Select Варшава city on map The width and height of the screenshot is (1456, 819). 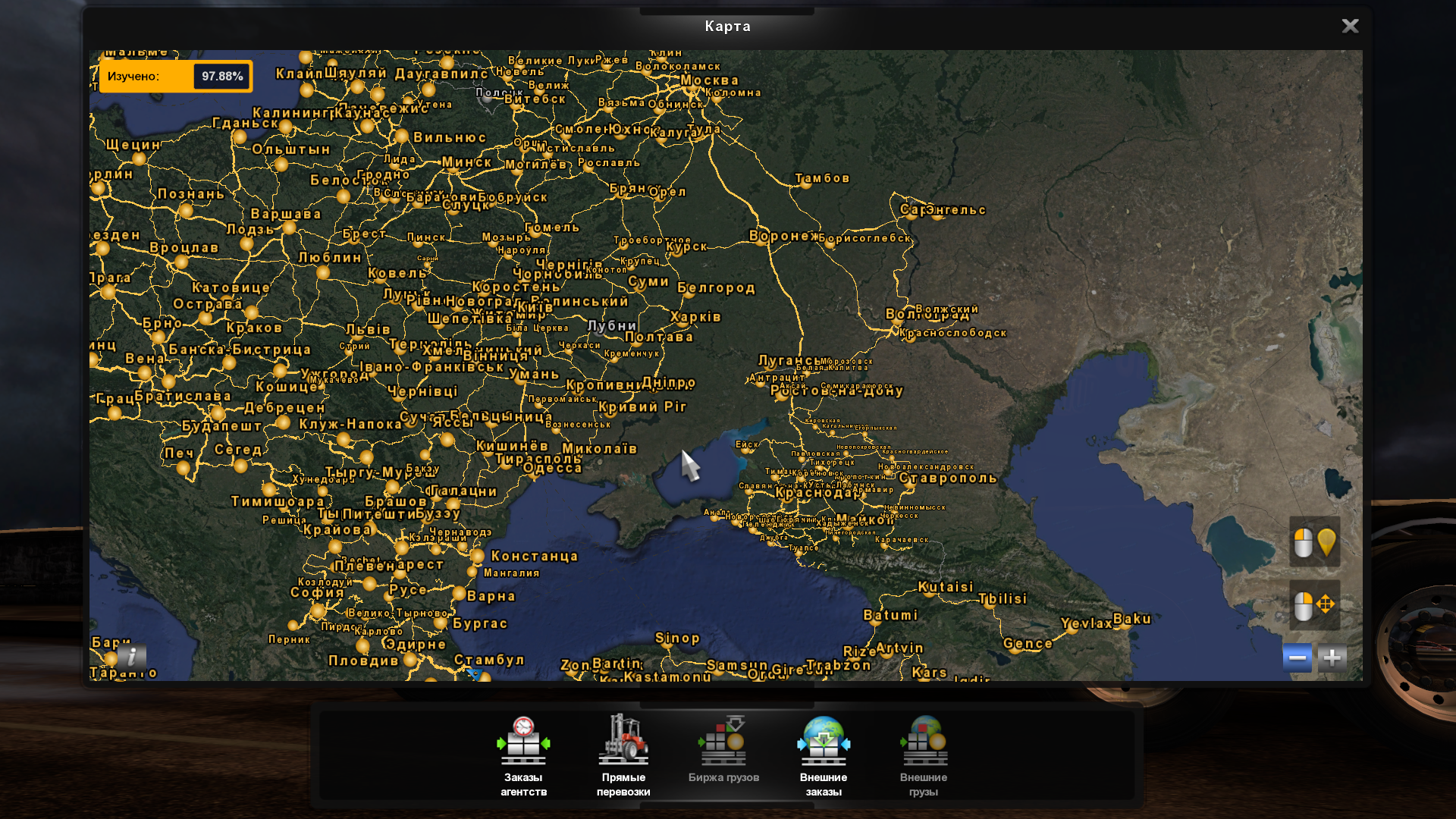286,214
